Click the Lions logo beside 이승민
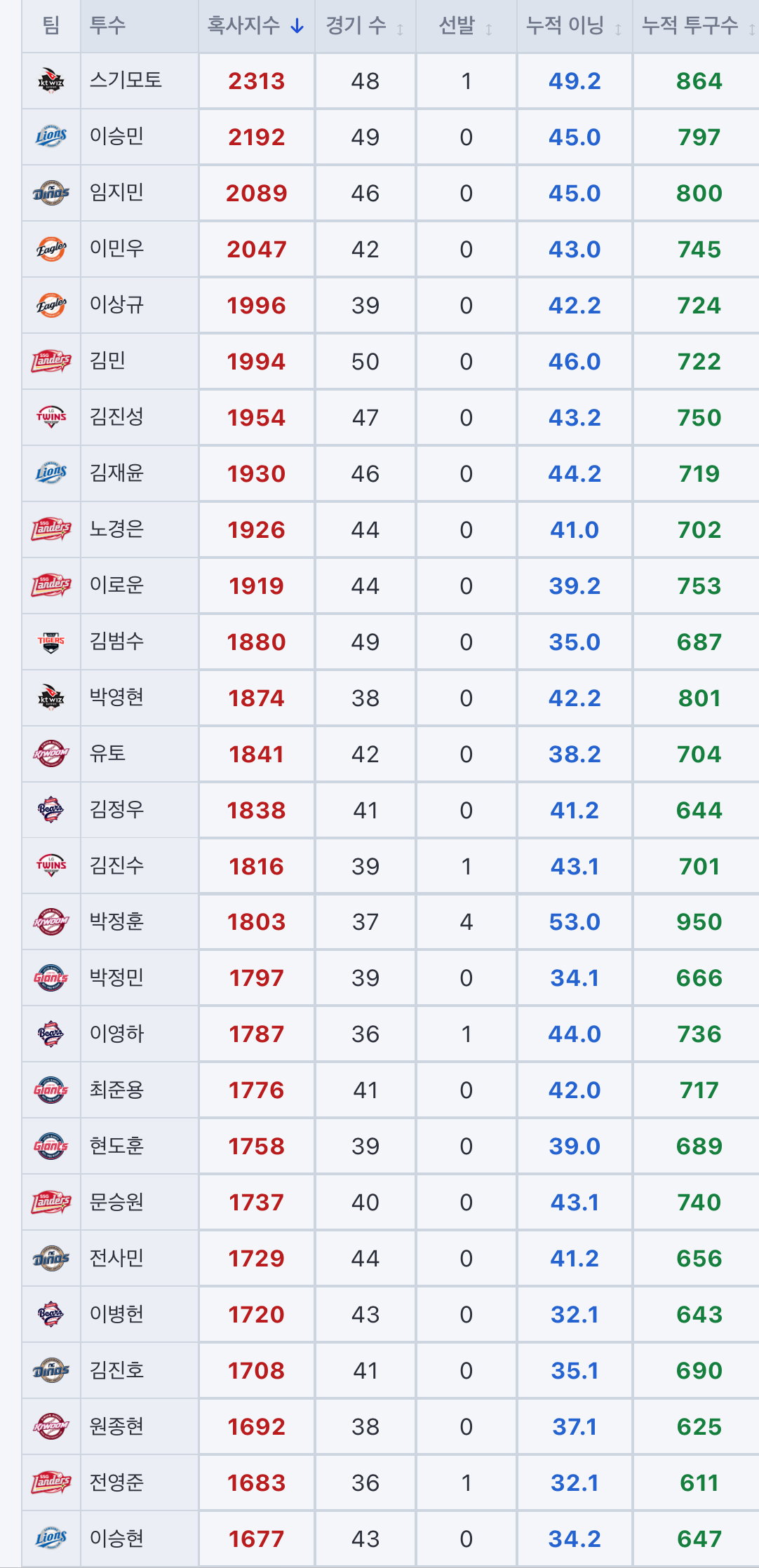The height and width of the screenshot is (1568, 759). coord(51,137)
